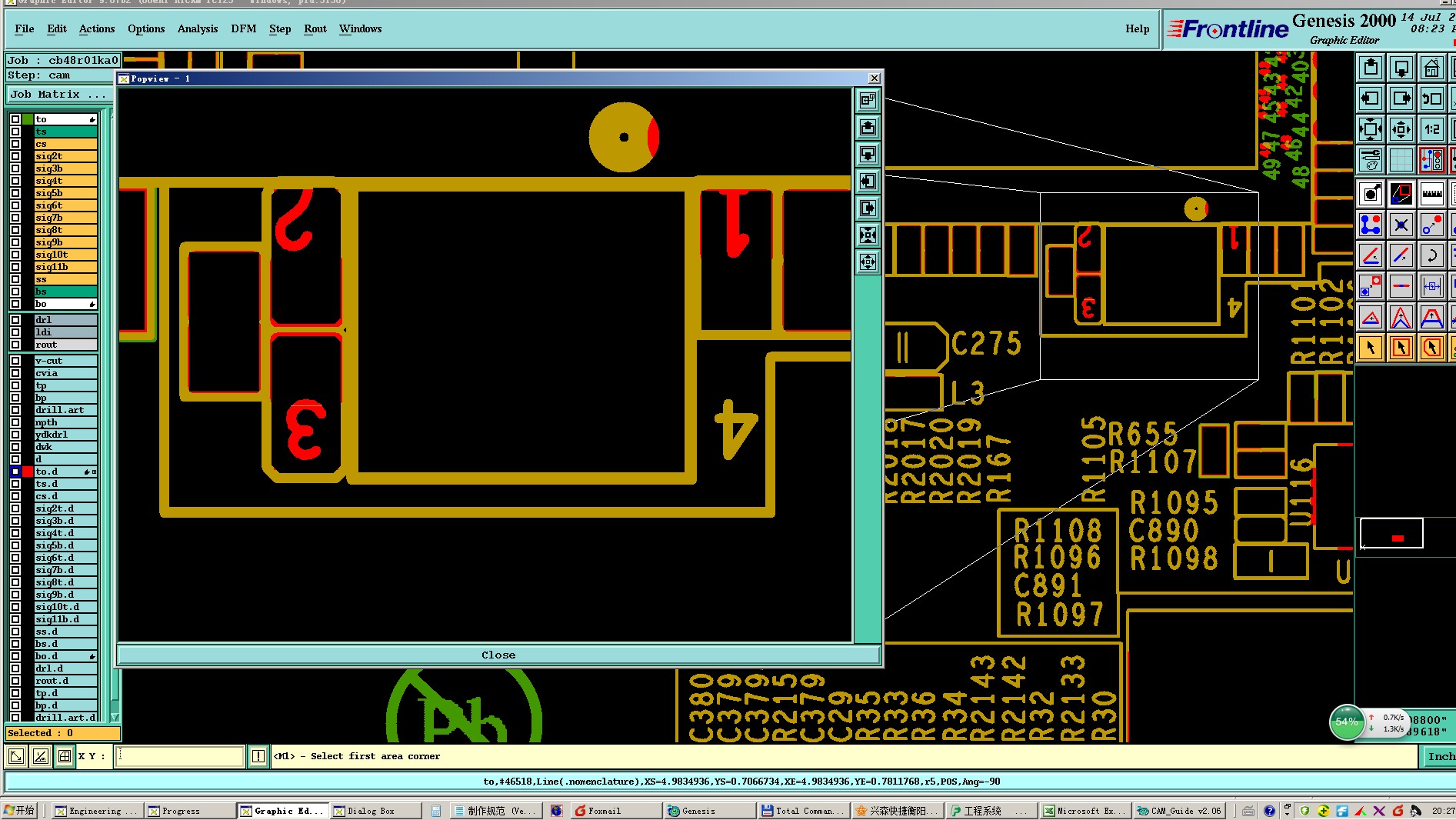The height and width of the screenshot is (820, 1456).
Task: Toggle checkbox for layer to.d
Action: tap(15, 472)
